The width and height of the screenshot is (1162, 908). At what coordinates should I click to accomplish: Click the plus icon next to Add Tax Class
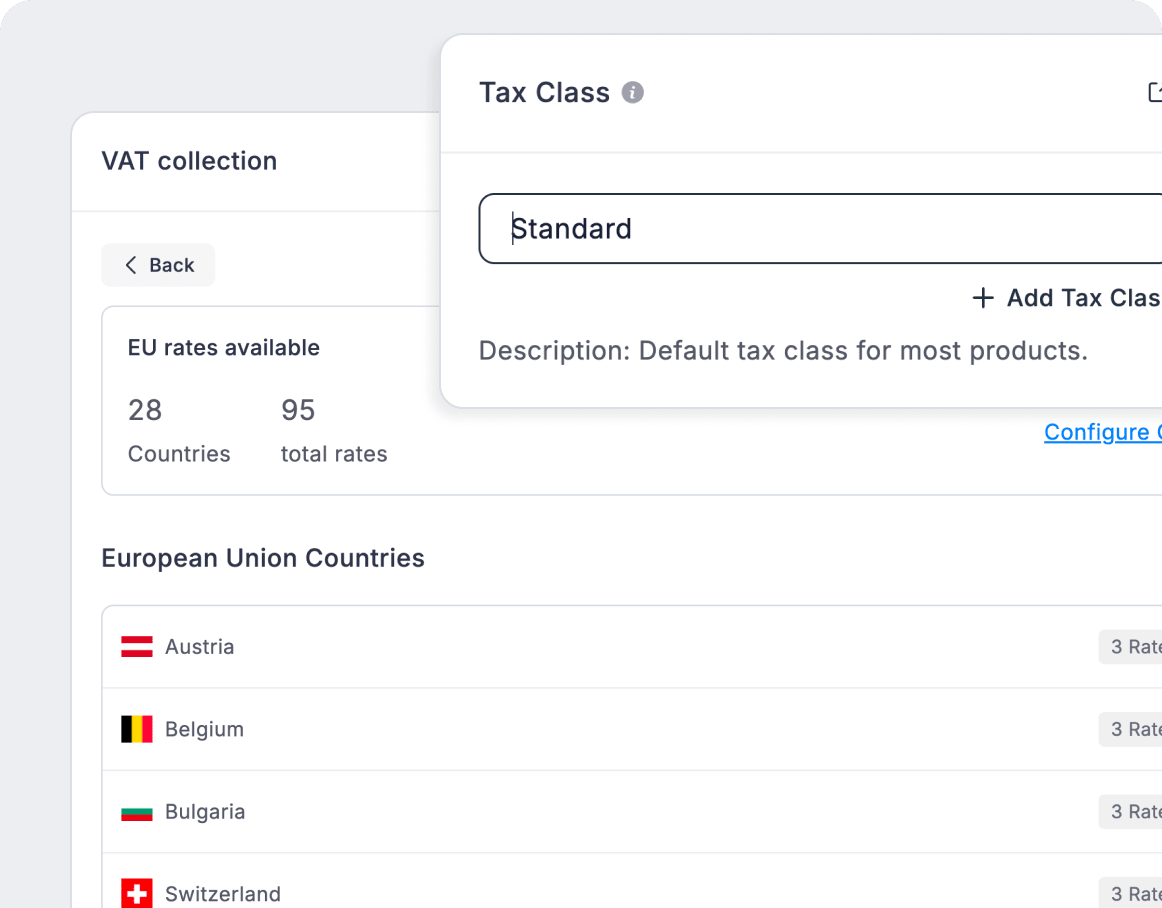click(x=983, y=298)
